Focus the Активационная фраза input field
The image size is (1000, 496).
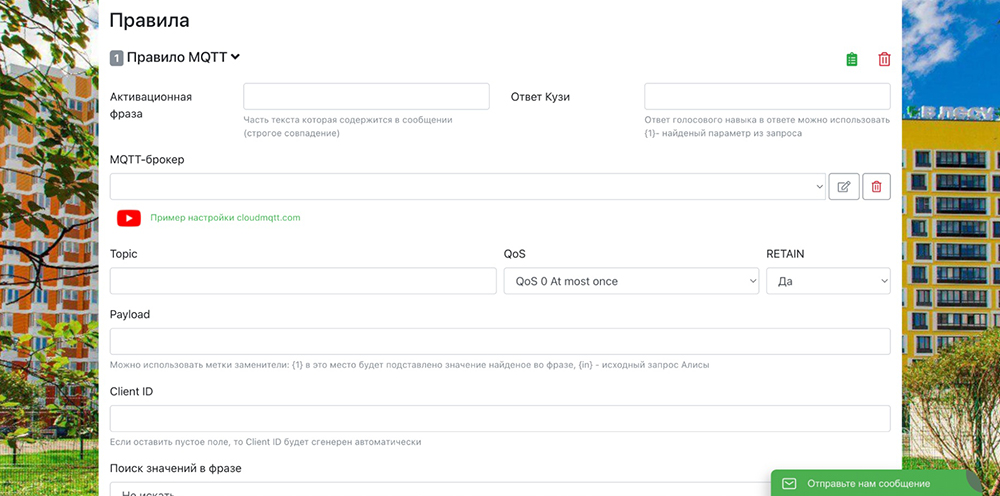click(x=366, y=96)
